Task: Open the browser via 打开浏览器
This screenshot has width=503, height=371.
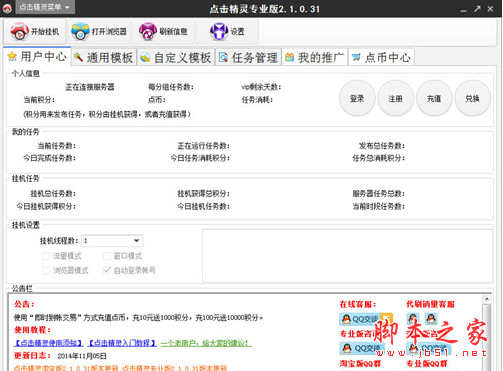Action: click(99, 32)
